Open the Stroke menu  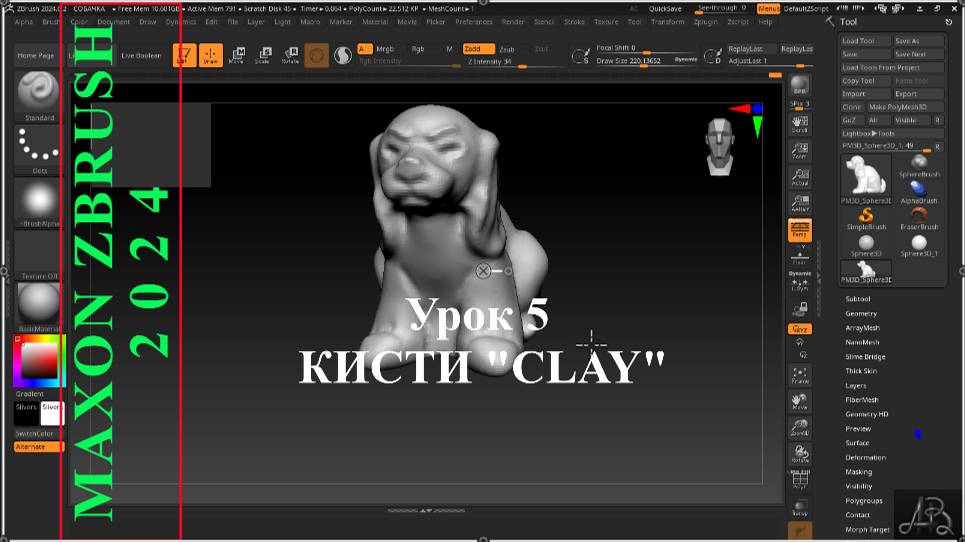coord(574,22)
